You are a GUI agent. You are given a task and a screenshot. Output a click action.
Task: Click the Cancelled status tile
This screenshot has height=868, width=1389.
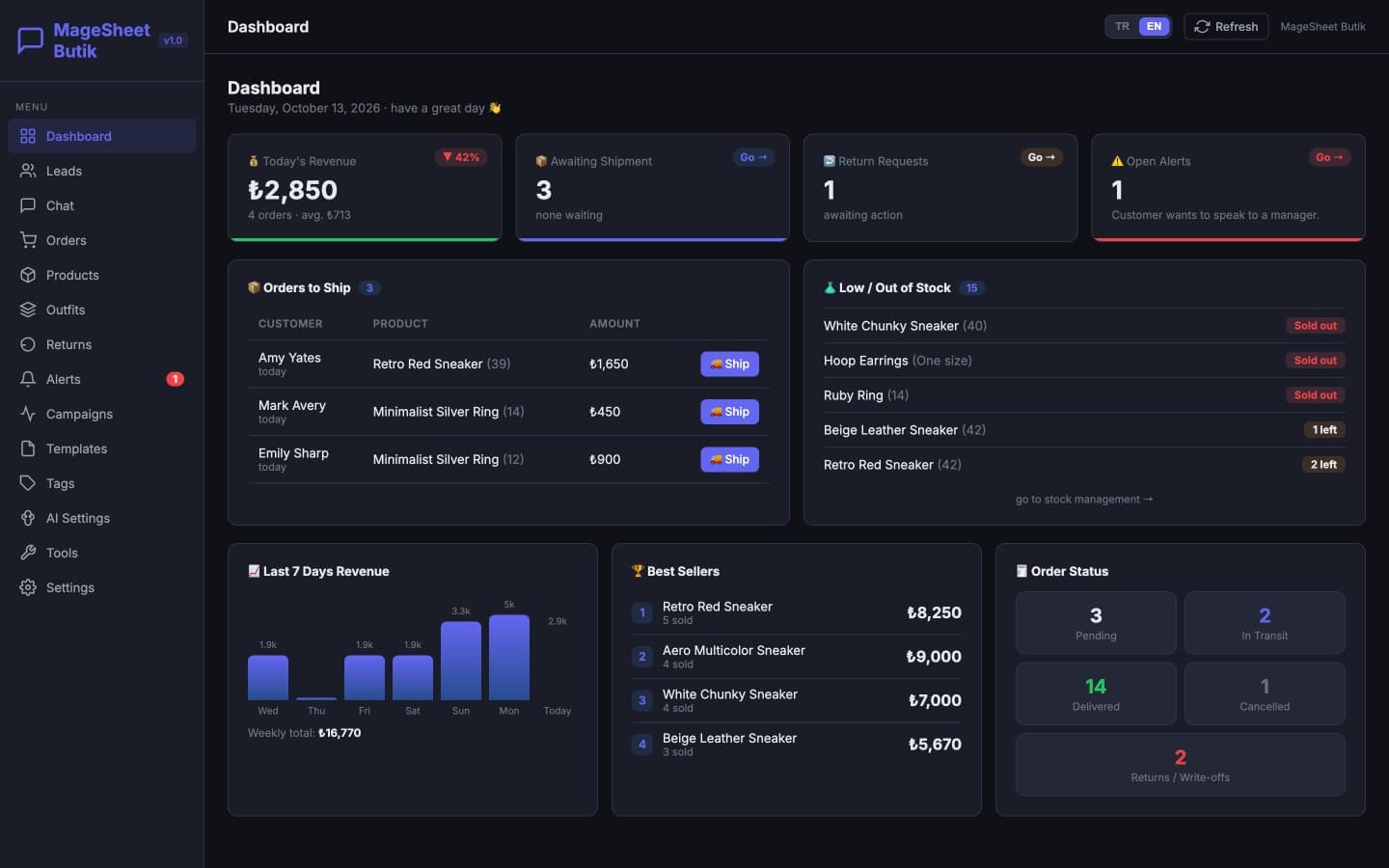click(1265, 693)
